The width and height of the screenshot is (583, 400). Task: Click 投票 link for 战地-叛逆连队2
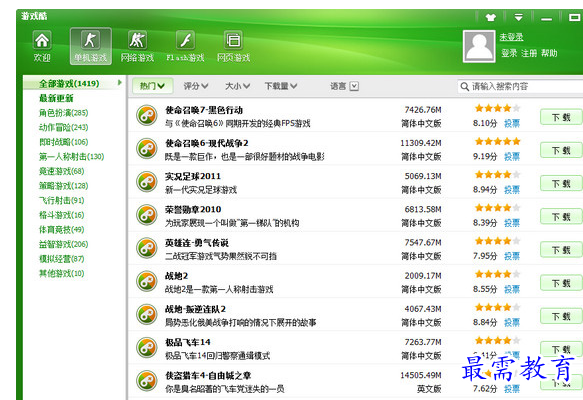coord(512,322)
